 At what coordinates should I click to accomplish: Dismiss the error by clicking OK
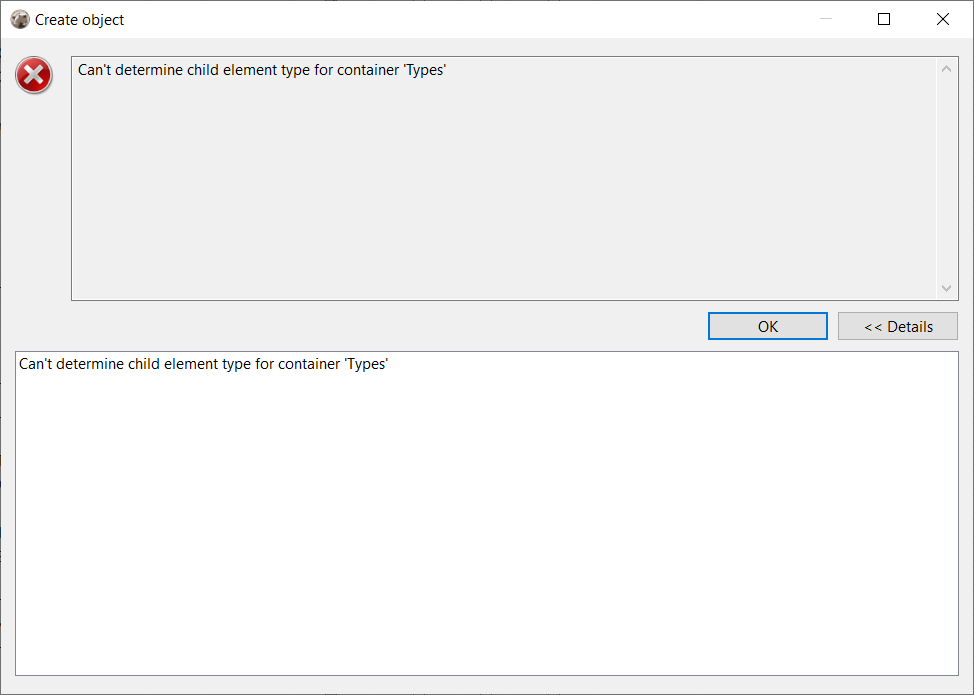pos(767,326)
